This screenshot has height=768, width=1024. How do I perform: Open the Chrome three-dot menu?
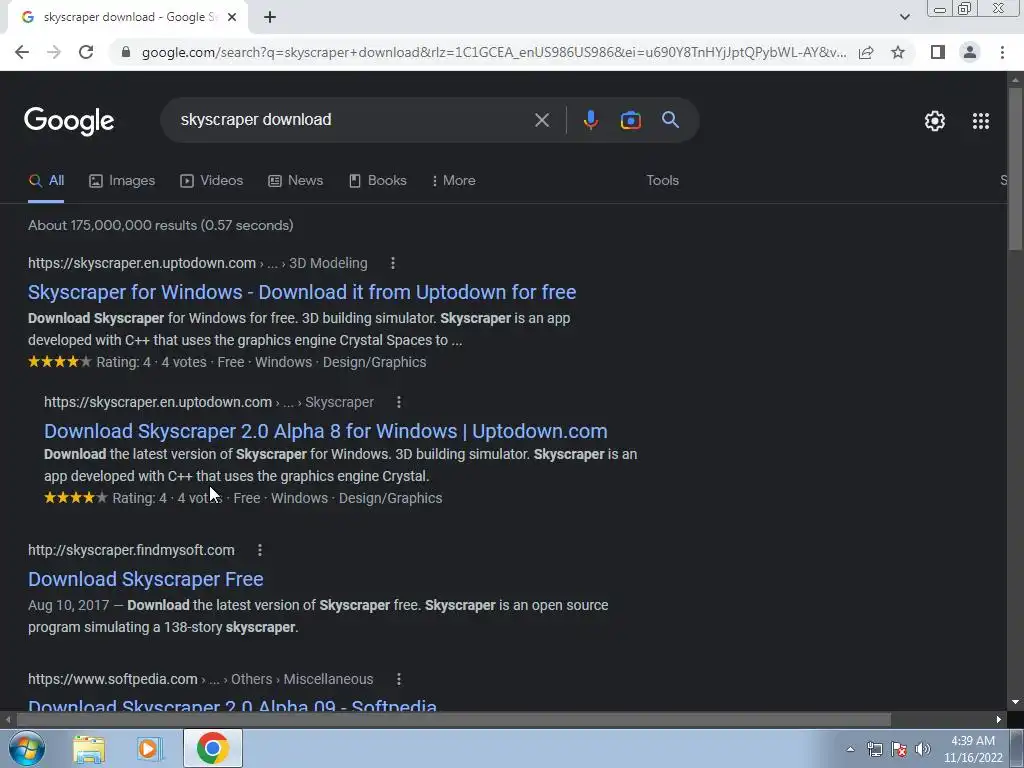[1002, 52]
